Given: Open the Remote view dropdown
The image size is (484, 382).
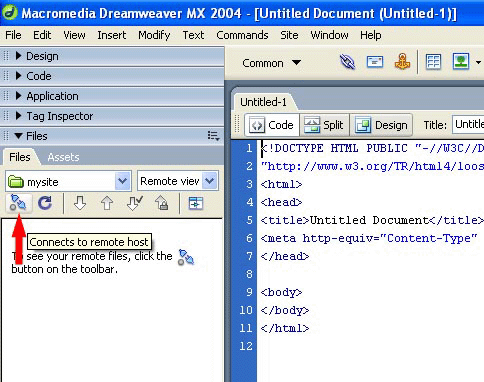Looking at the screenshot, I should tap(210, 181).
